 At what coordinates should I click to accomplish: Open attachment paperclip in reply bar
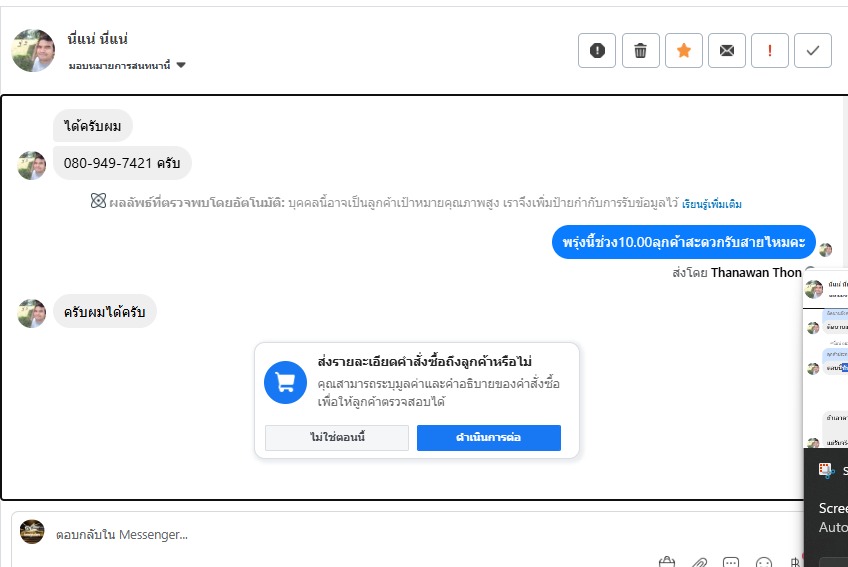point(700,562)
